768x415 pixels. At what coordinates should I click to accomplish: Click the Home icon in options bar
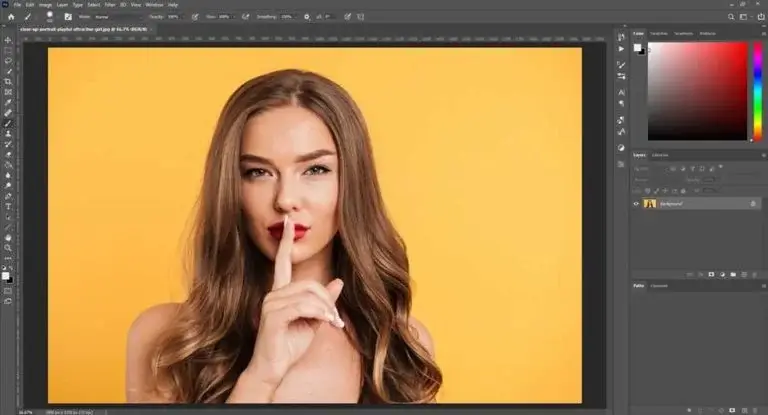pyautogui.click(x=11, y=17)
